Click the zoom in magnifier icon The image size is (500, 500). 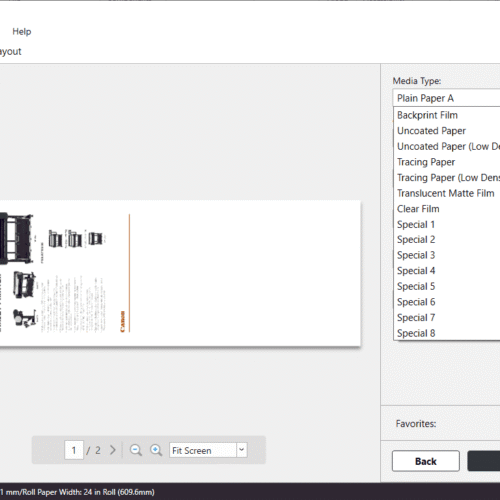pyautogui.click(x=156, y=450)
